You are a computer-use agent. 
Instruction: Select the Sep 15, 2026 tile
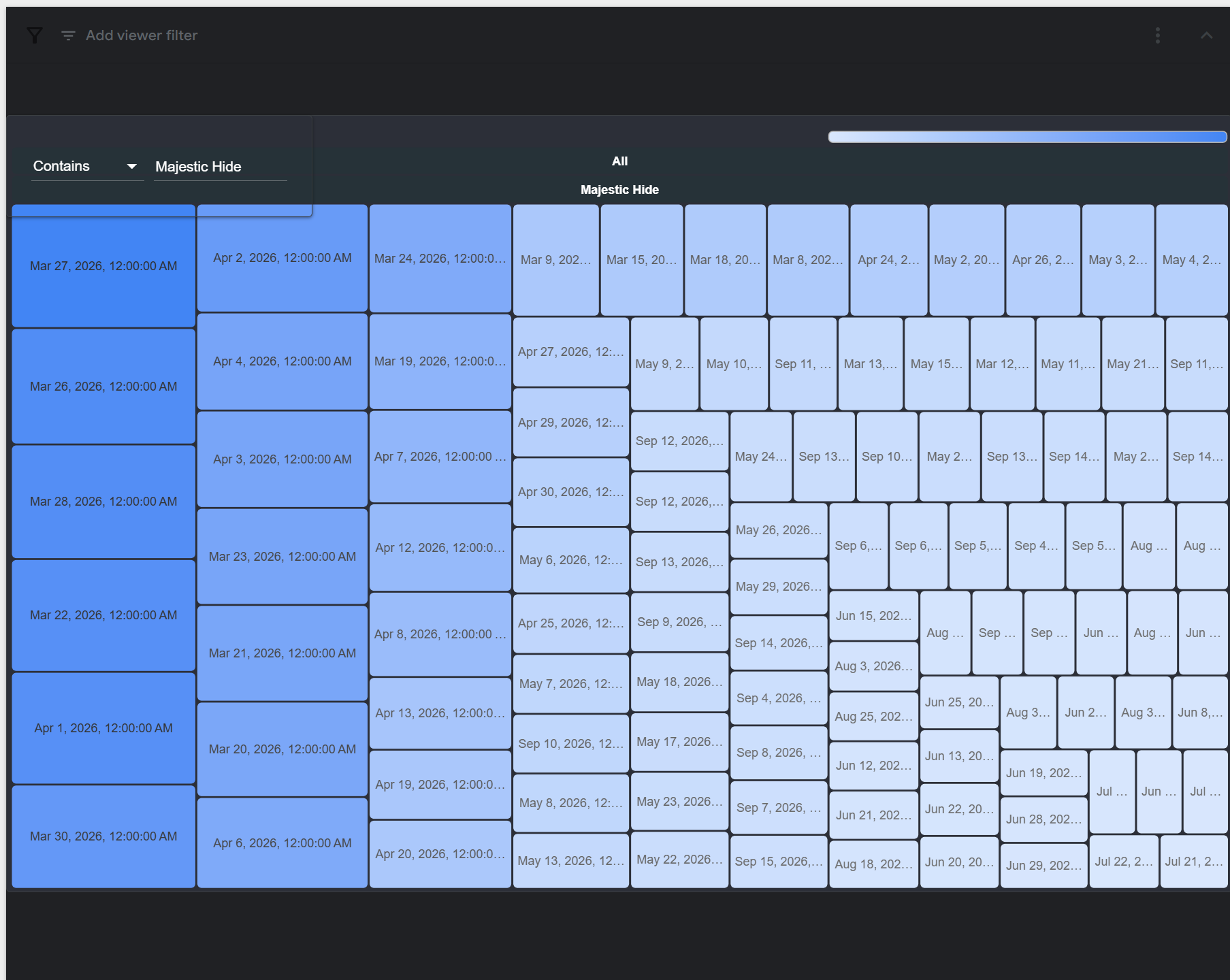(779, 862)
